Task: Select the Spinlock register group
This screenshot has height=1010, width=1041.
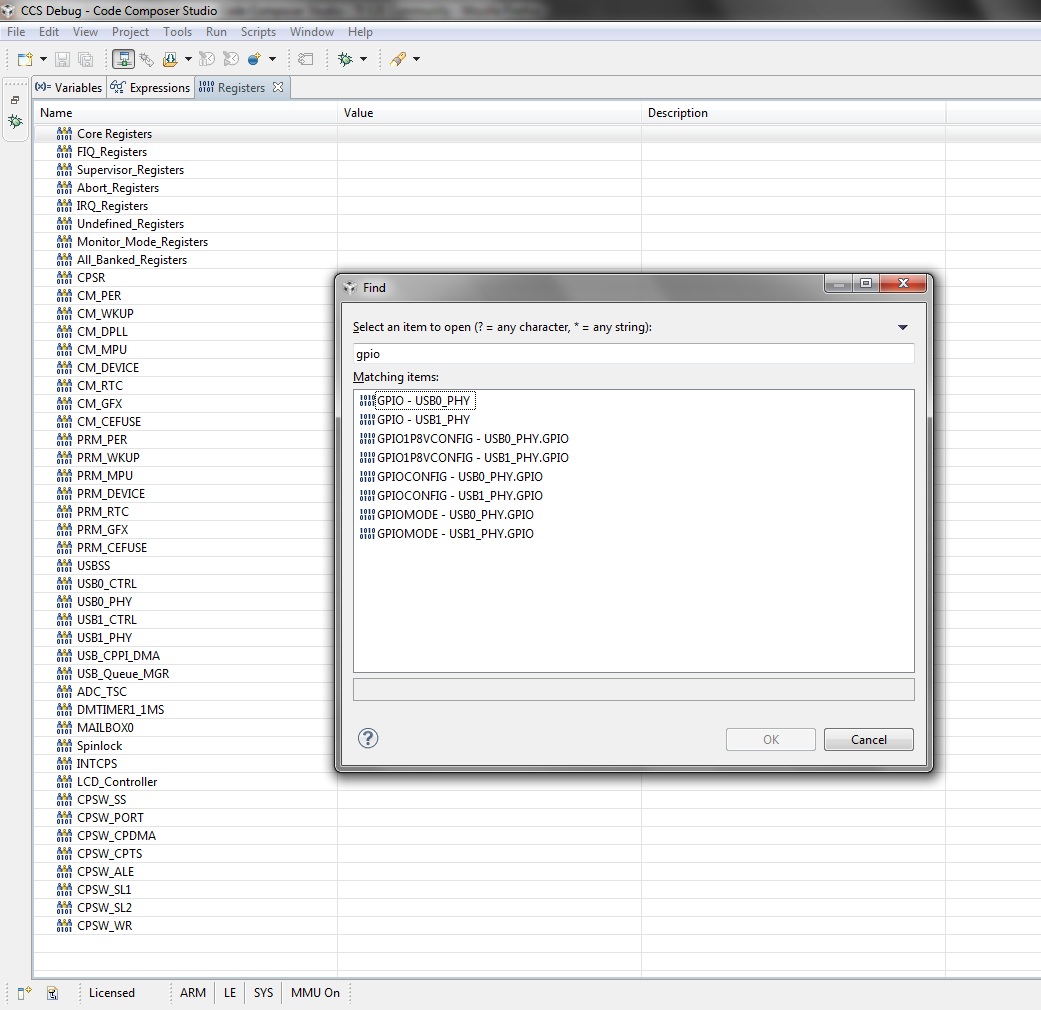Action: pyautogui.click(x=100, y=746)
